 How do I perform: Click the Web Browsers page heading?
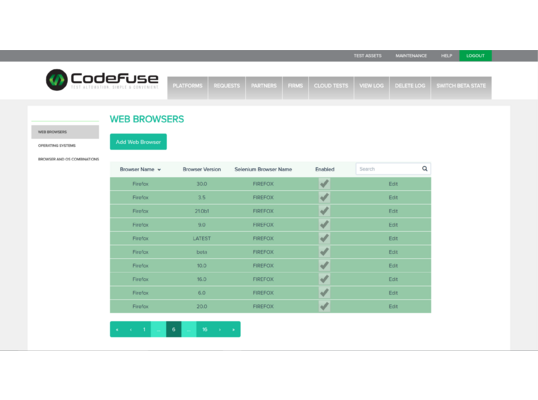coord(147,119)
